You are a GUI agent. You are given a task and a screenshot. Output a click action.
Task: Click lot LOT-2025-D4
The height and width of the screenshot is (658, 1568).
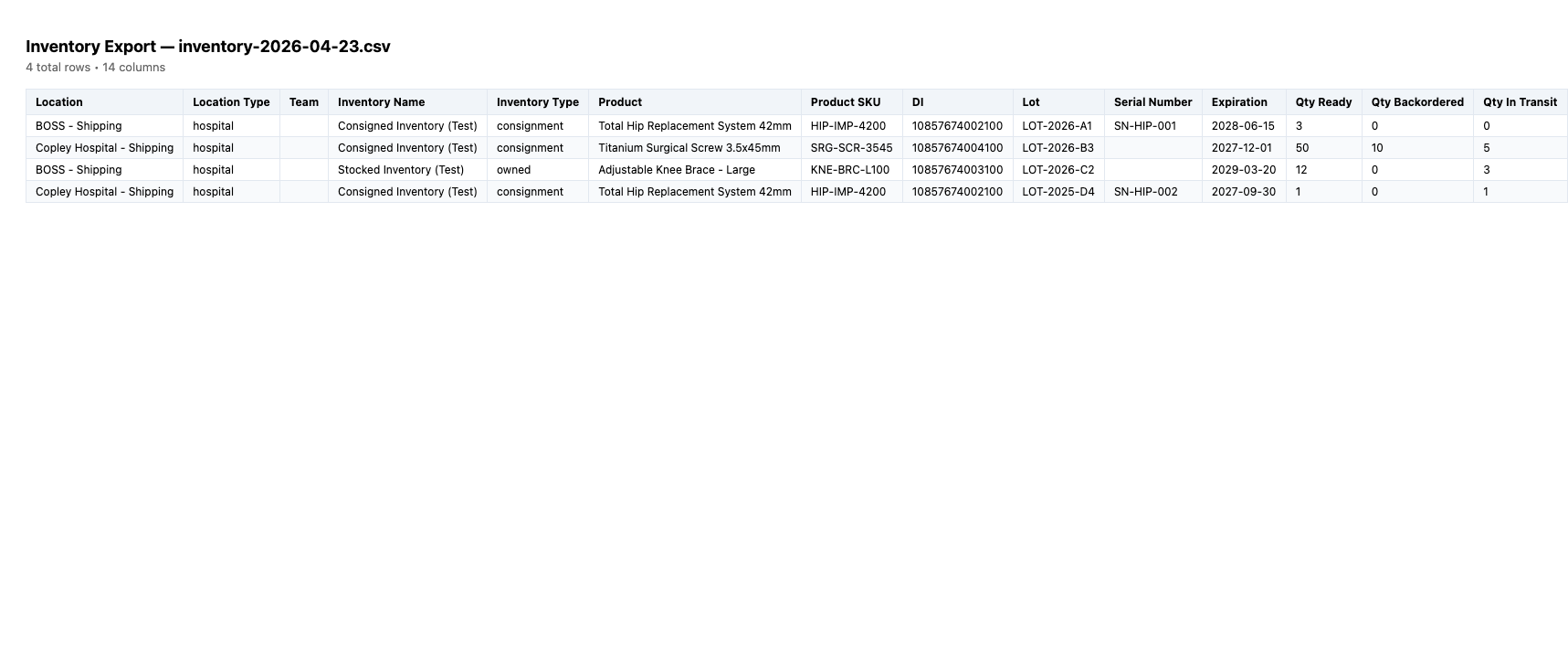(x=1058, y=192)
